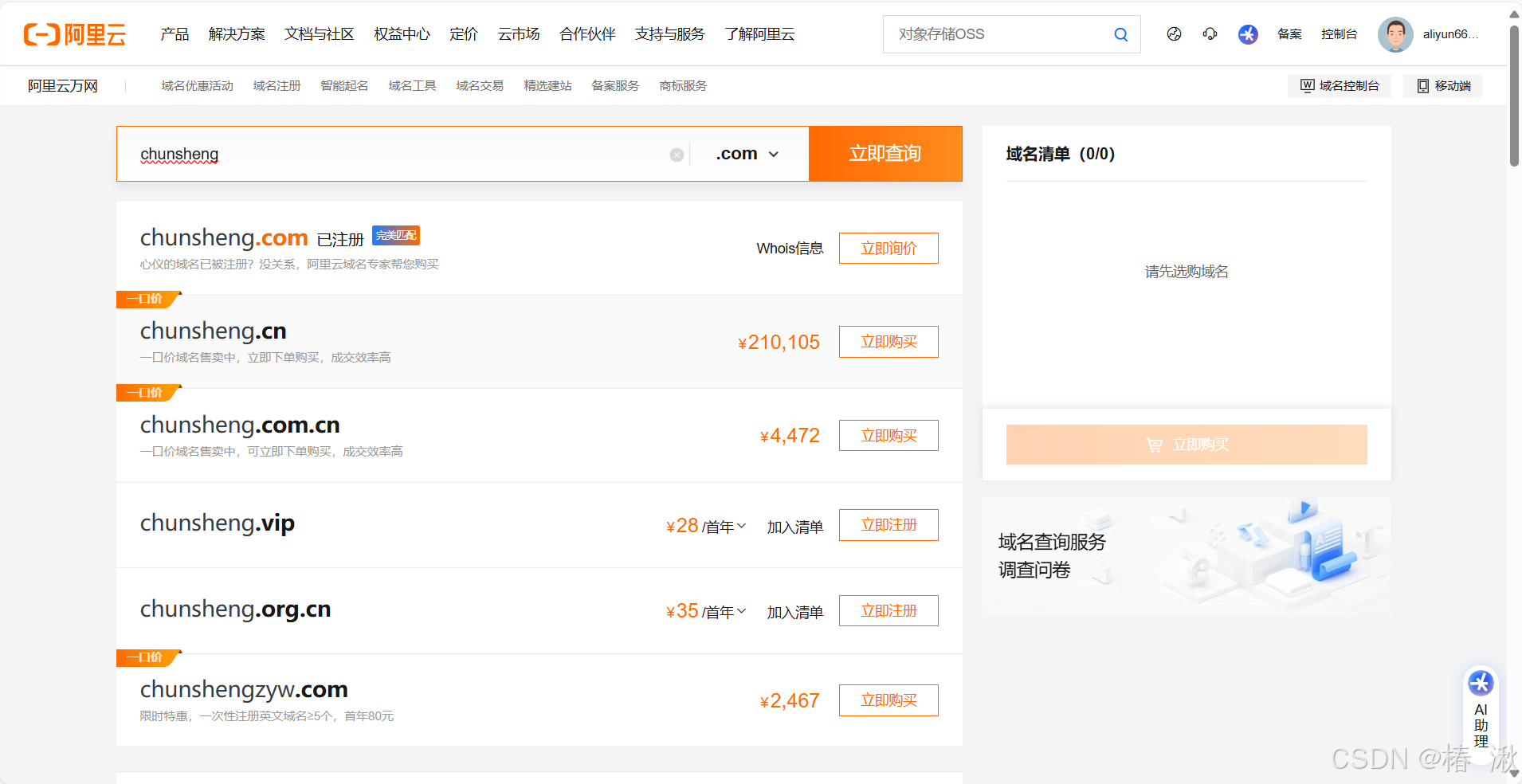Screen dimensions: 1522x784
Task: Open 精选建站
Action: (x=547, y=86)
